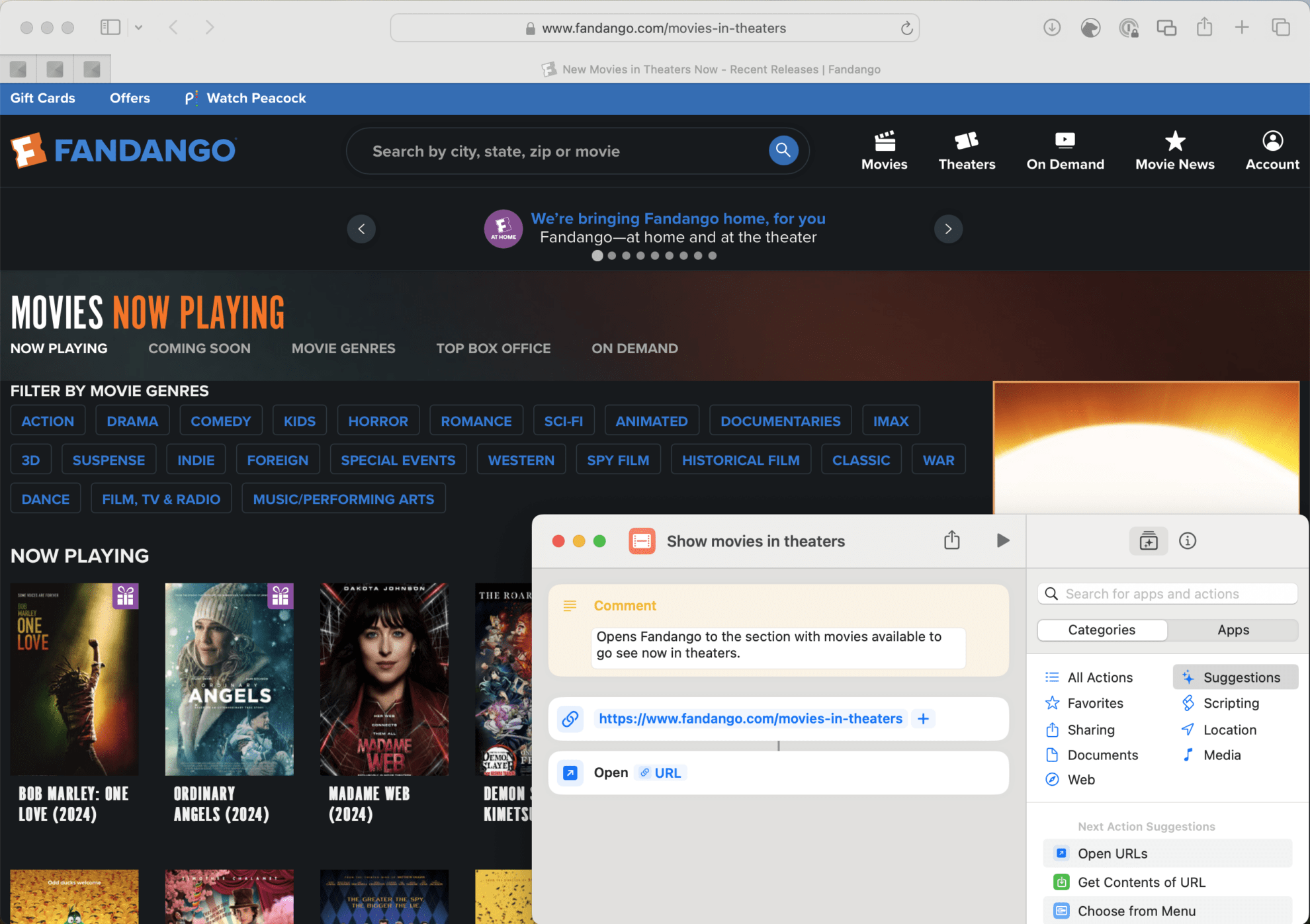Toggle the COMEDY genre filter
The image size is (1310, 924).
point(220,420)
